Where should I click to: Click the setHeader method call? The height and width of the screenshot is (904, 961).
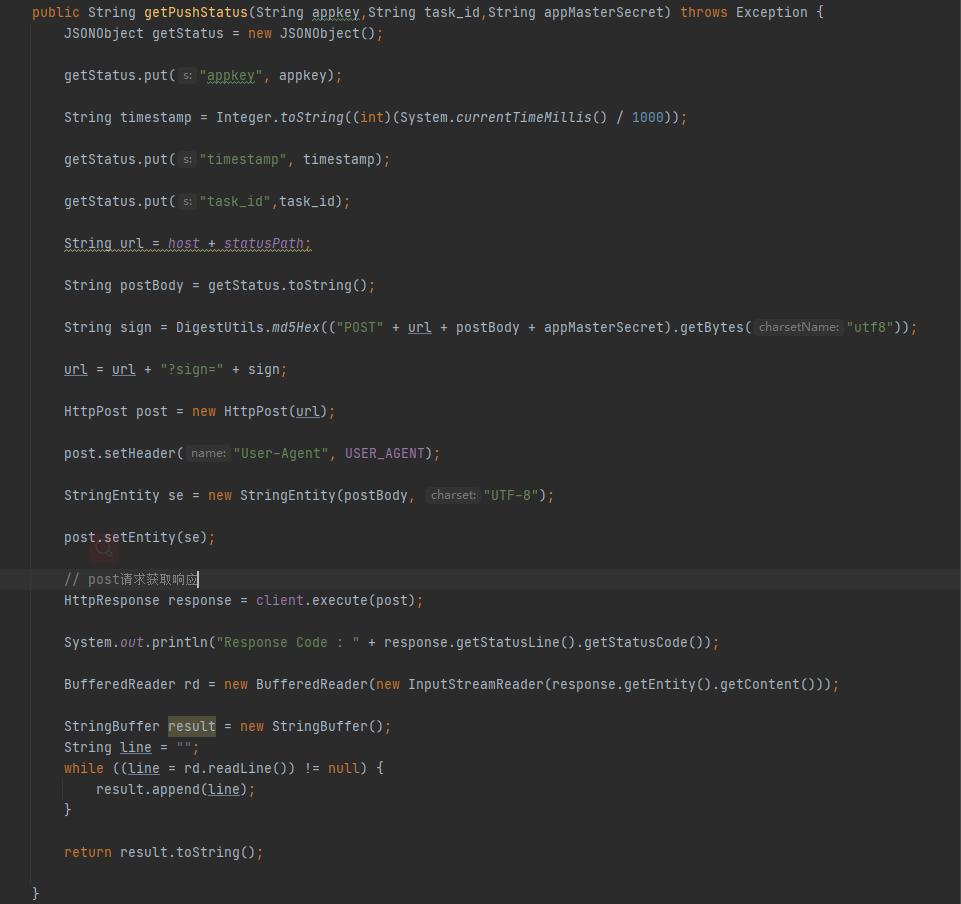coord(140,453)
